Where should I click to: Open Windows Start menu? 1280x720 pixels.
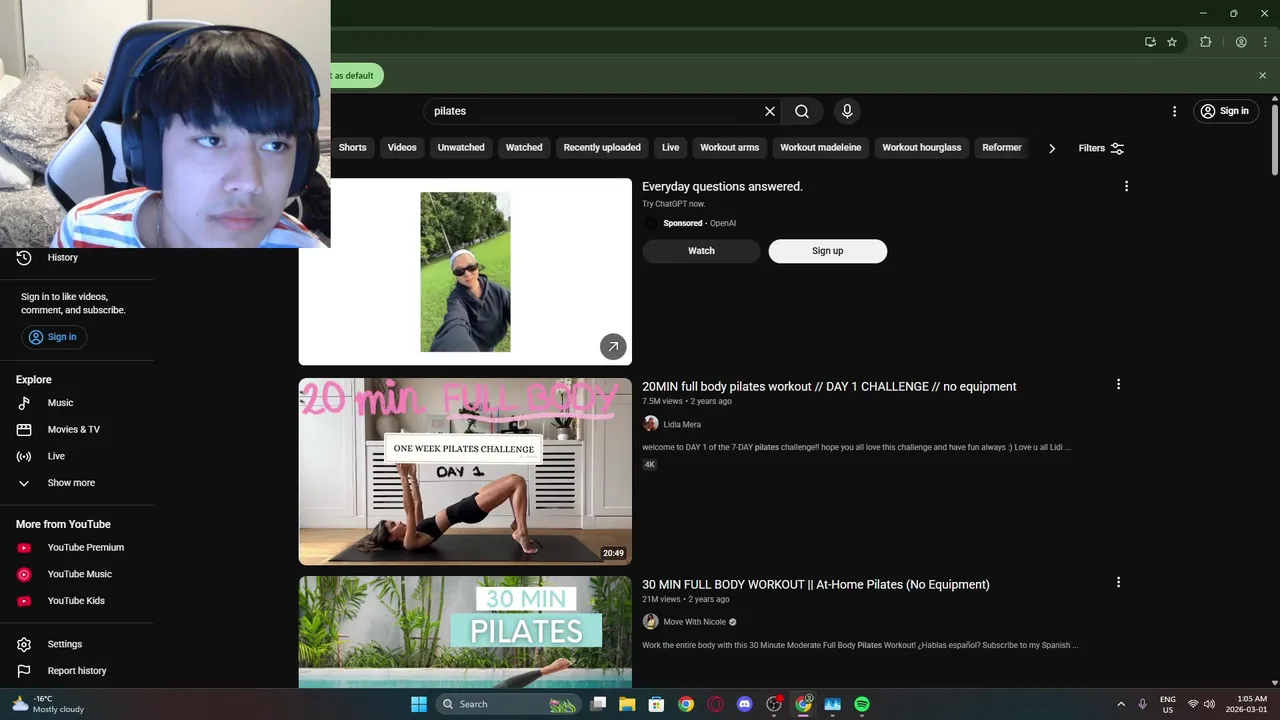(419, 704)
